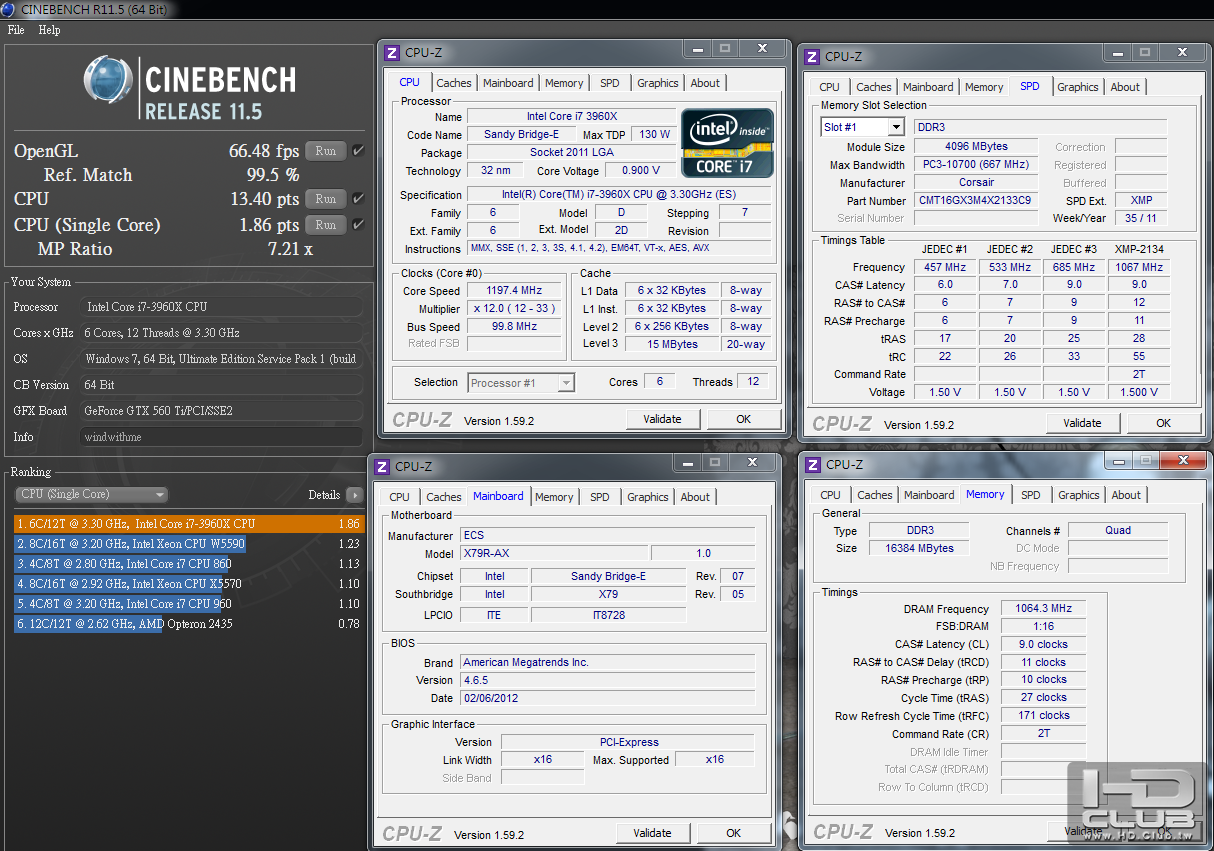Click the Z icon of the CPU-Z Mainboard window
1214x851 pixels.
tap(382, 467)
